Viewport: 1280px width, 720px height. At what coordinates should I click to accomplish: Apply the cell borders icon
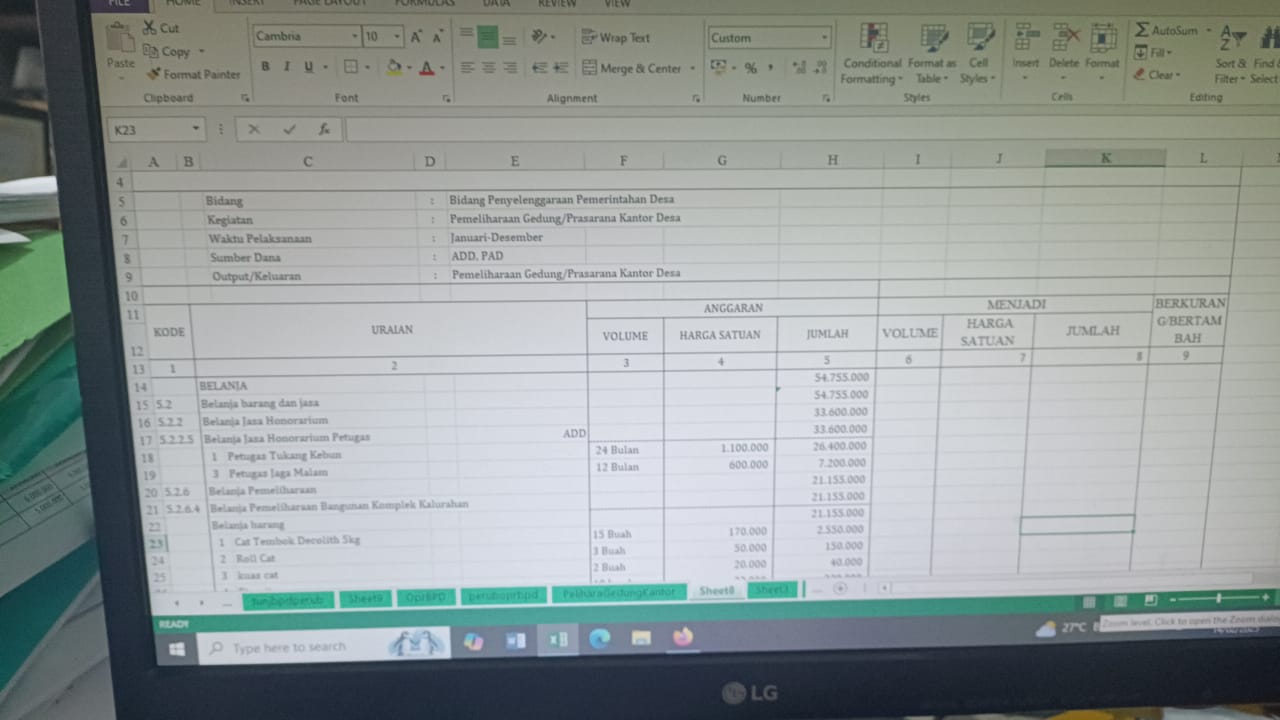350,67
